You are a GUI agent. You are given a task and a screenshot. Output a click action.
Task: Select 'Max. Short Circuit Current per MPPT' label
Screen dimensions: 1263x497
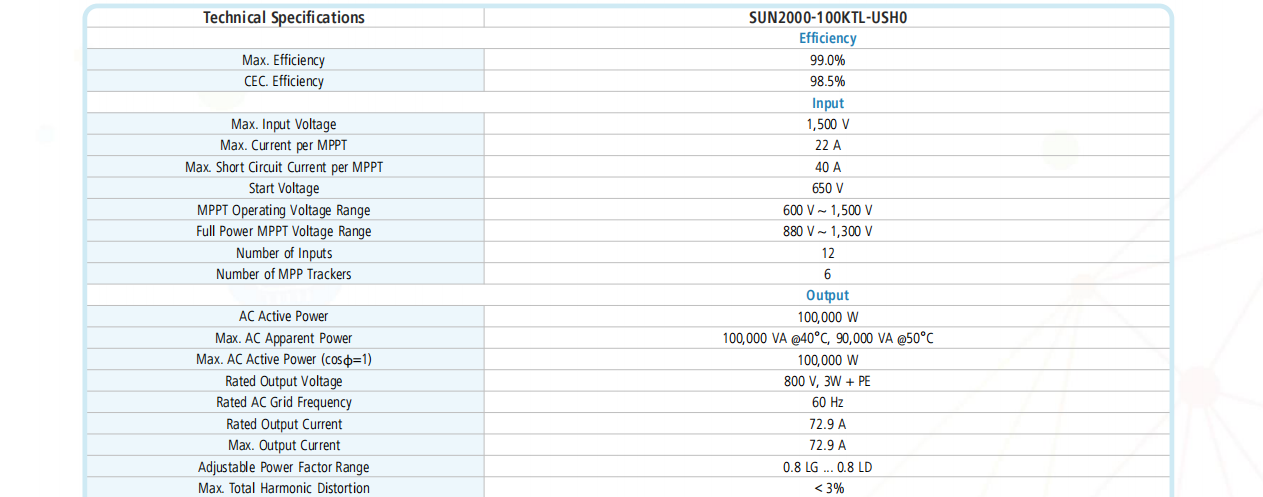click(284, 167)
